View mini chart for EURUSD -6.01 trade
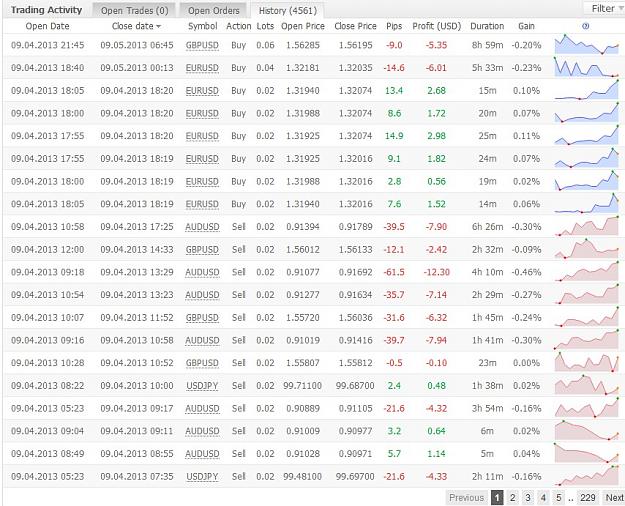 click(586, 67)
